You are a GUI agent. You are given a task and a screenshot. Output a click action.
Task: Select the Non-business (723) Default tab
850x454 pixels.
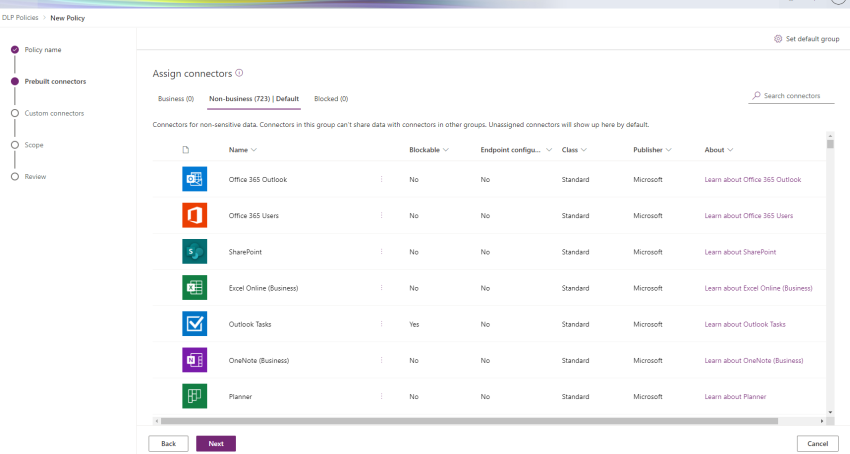click(x=254, y=99)
